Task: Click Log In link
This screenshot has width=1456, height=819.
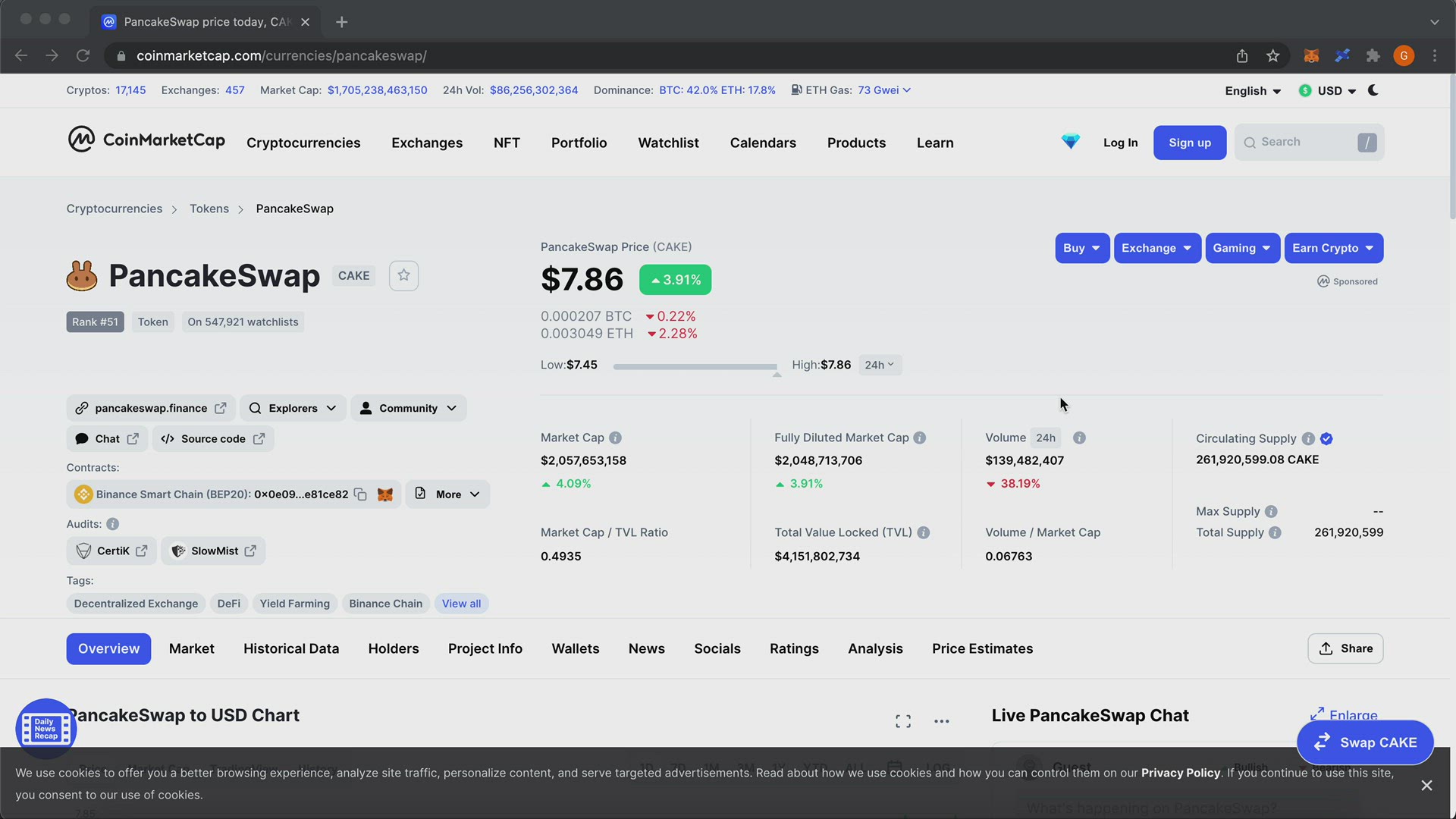Action: 1120,143
